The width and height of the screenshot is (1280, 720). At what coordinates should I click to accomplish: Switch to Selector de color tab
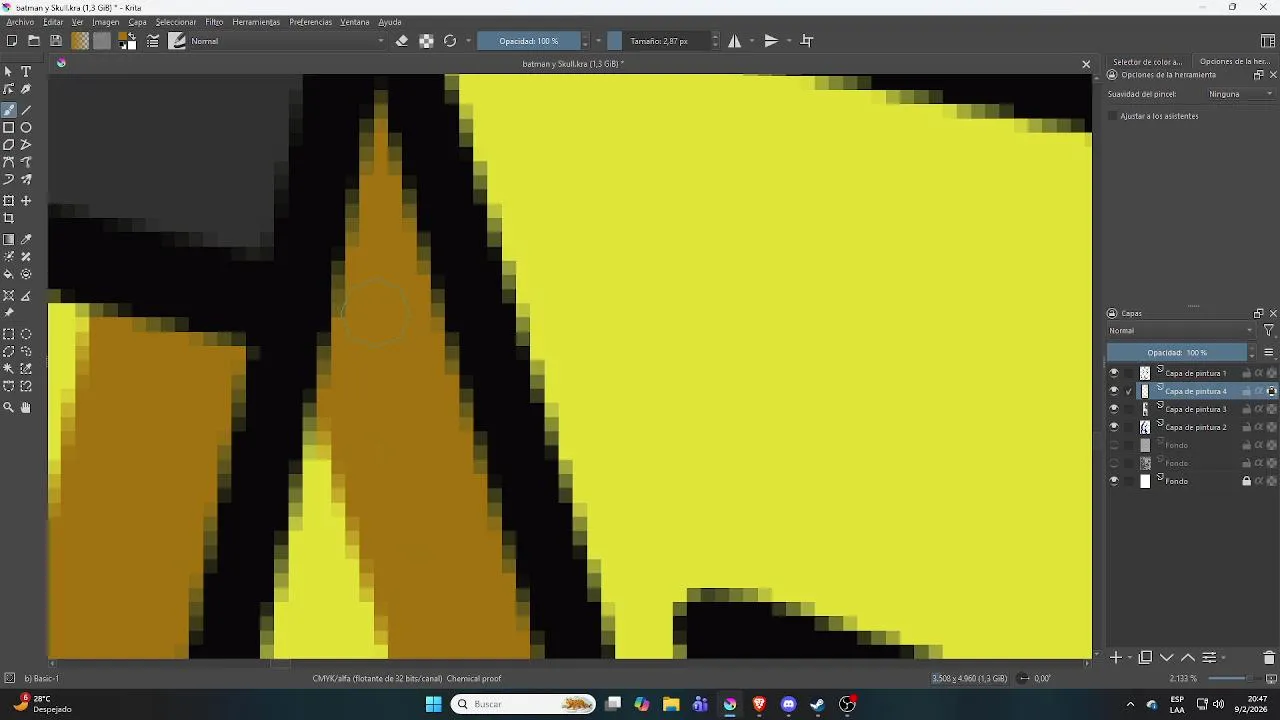1147,62
